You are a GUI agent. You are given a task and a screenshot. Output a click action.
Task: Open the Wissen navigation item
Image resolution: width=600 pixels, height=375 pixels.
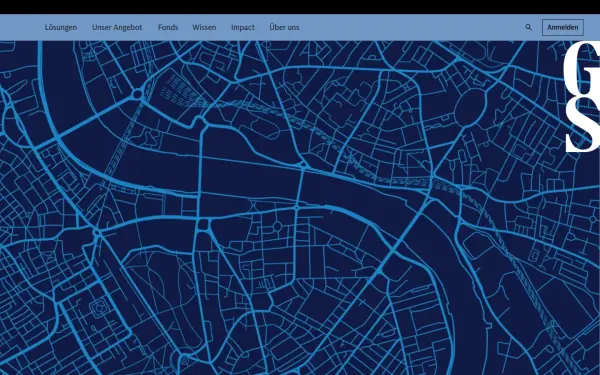pyautogui.click(x=204, y=28)
